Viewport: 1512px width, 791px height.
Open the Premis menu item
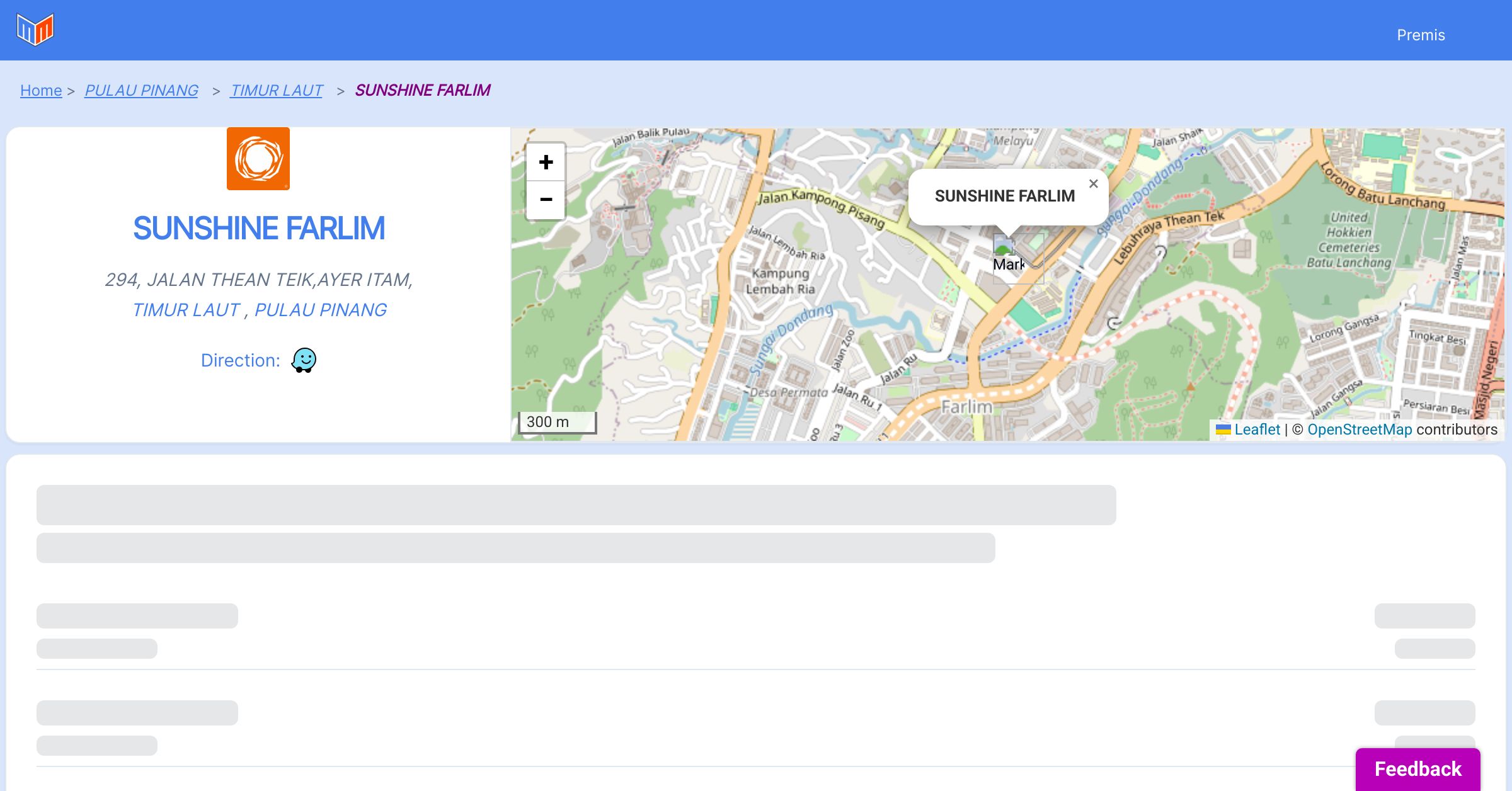point(1421,35)
